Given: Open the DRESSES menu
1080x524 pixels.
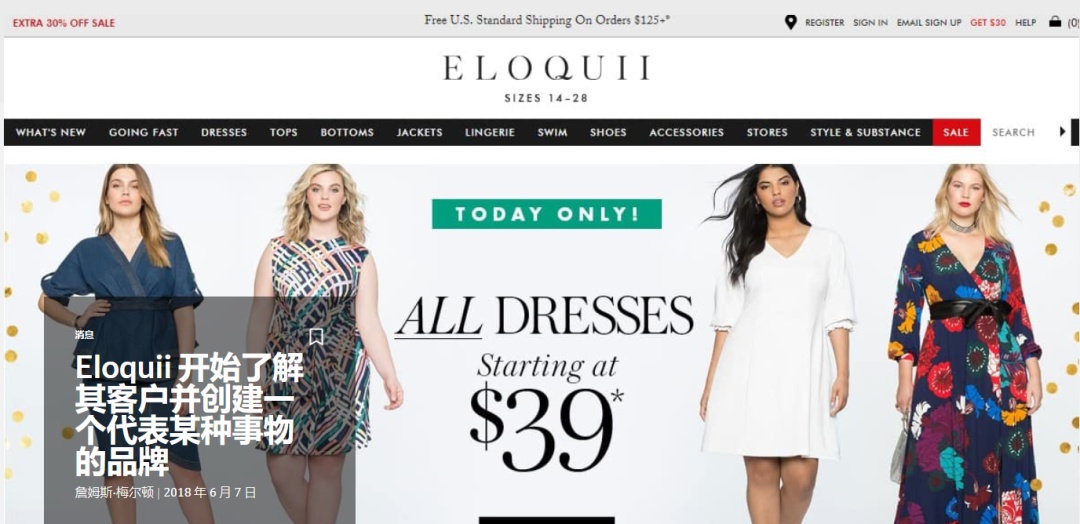Looking at the screenshot, I should pyautogui.click(x=224, y=132).
